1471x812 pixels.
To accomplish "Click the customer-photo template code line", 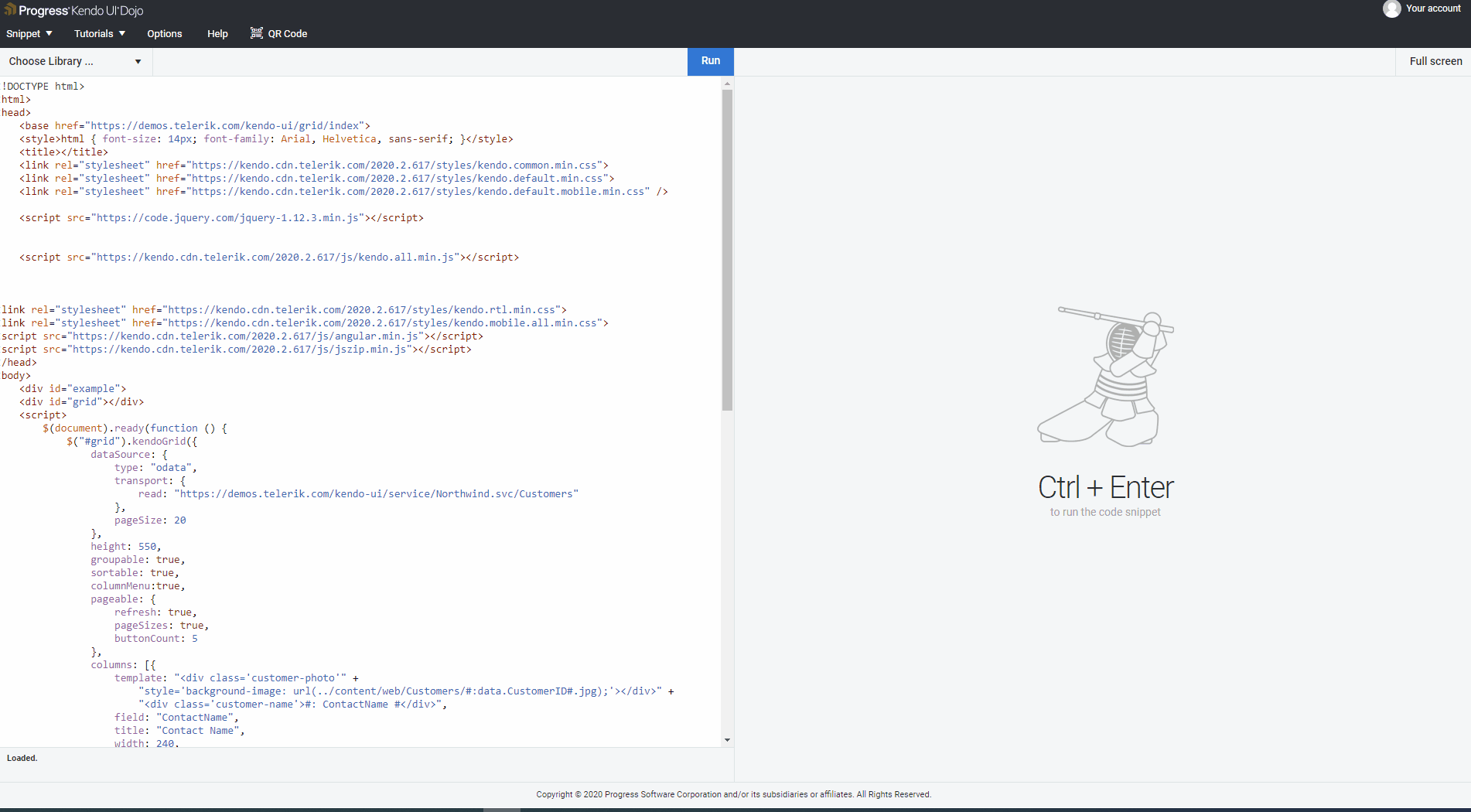I will click(237, 678).
